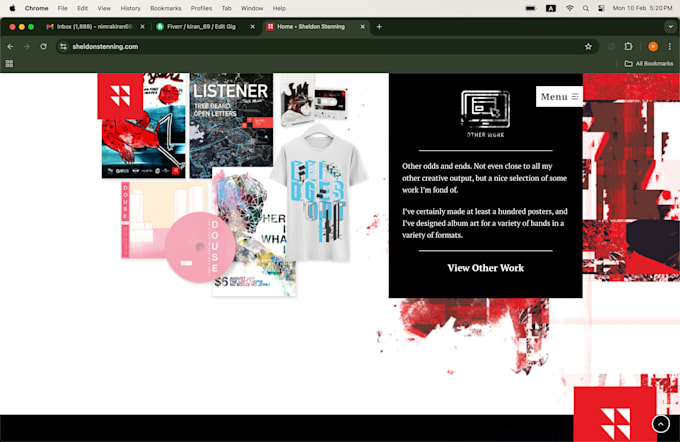680x442 pixels.
Task: Open the All Bookmarks folder
Action: pos(649,64)
